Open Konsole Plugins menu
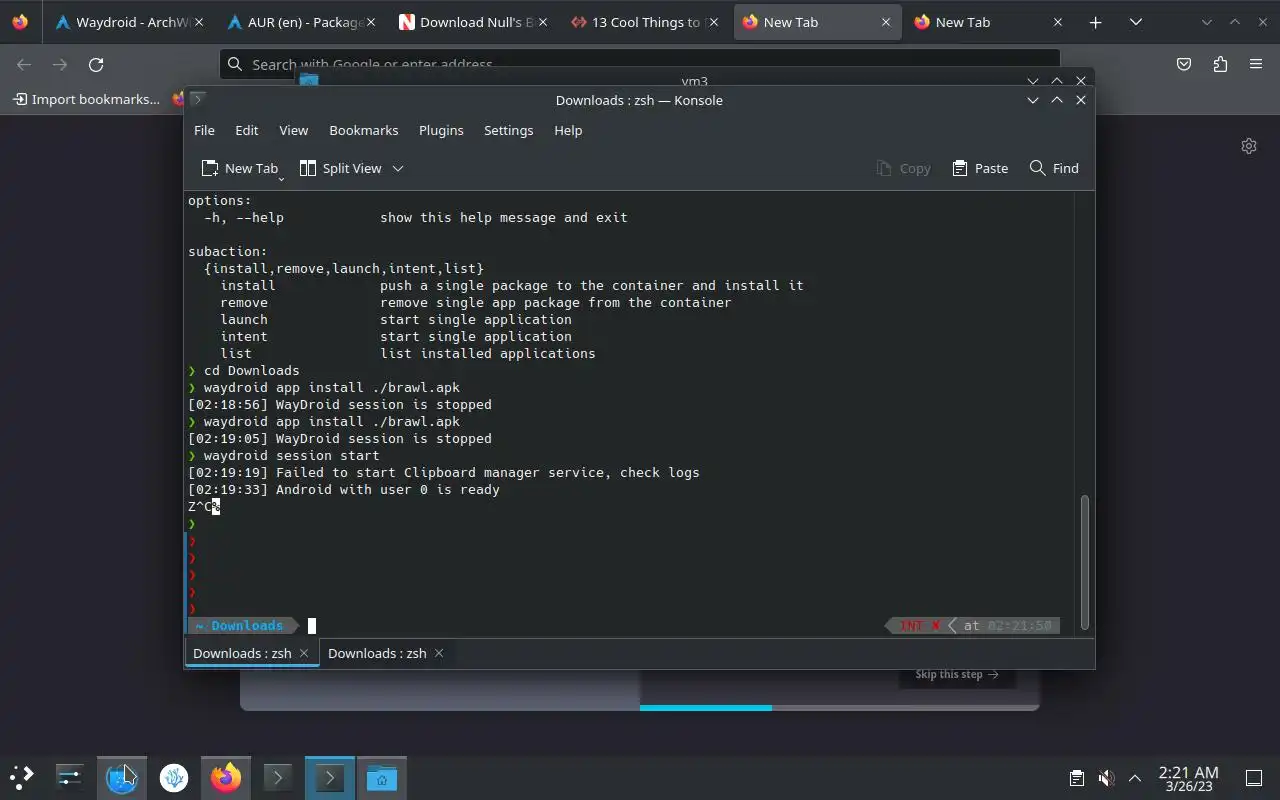Viewport: 1280px width, 800px height. click(x=441, y=130)
